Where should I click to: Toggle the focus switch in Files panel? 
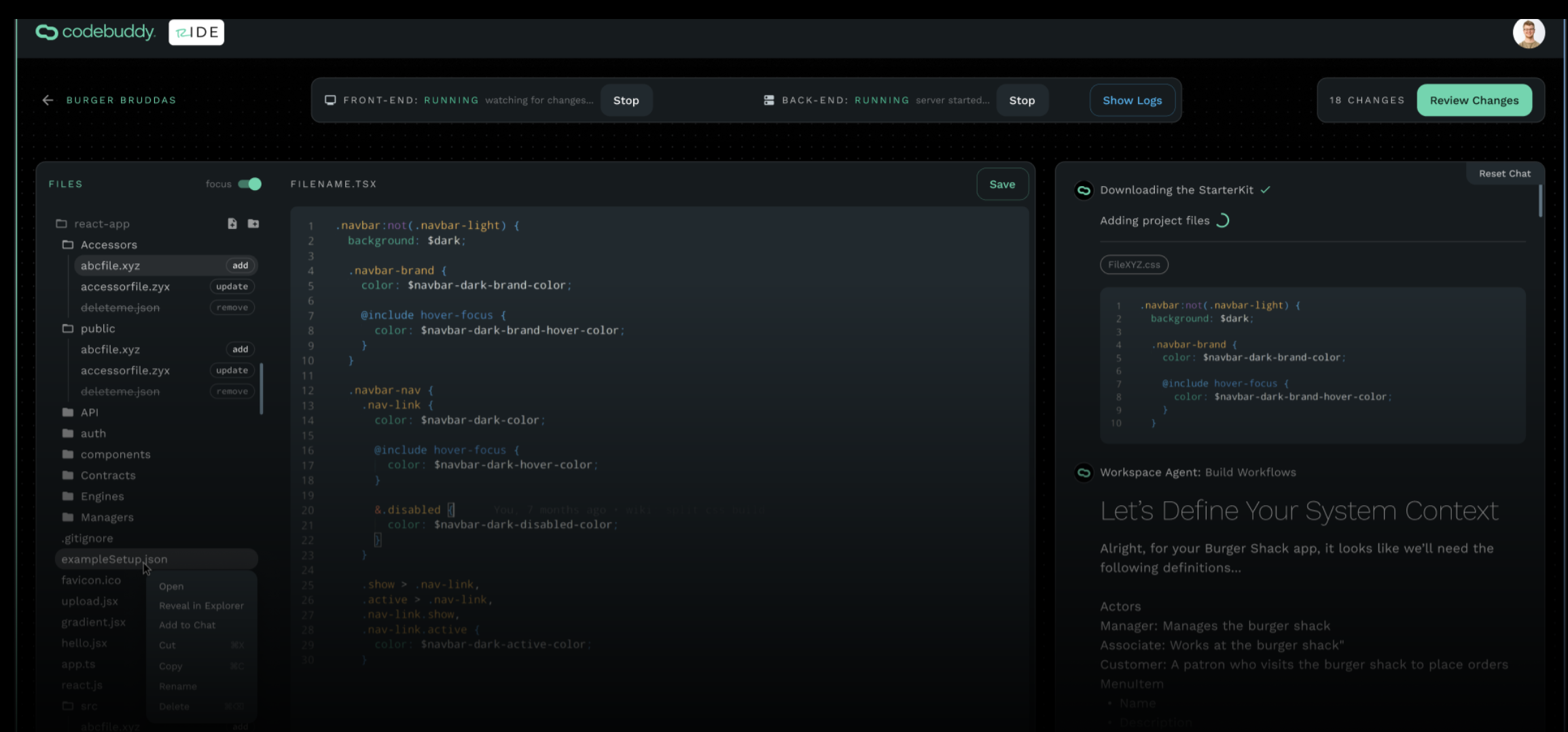(250, 184)
